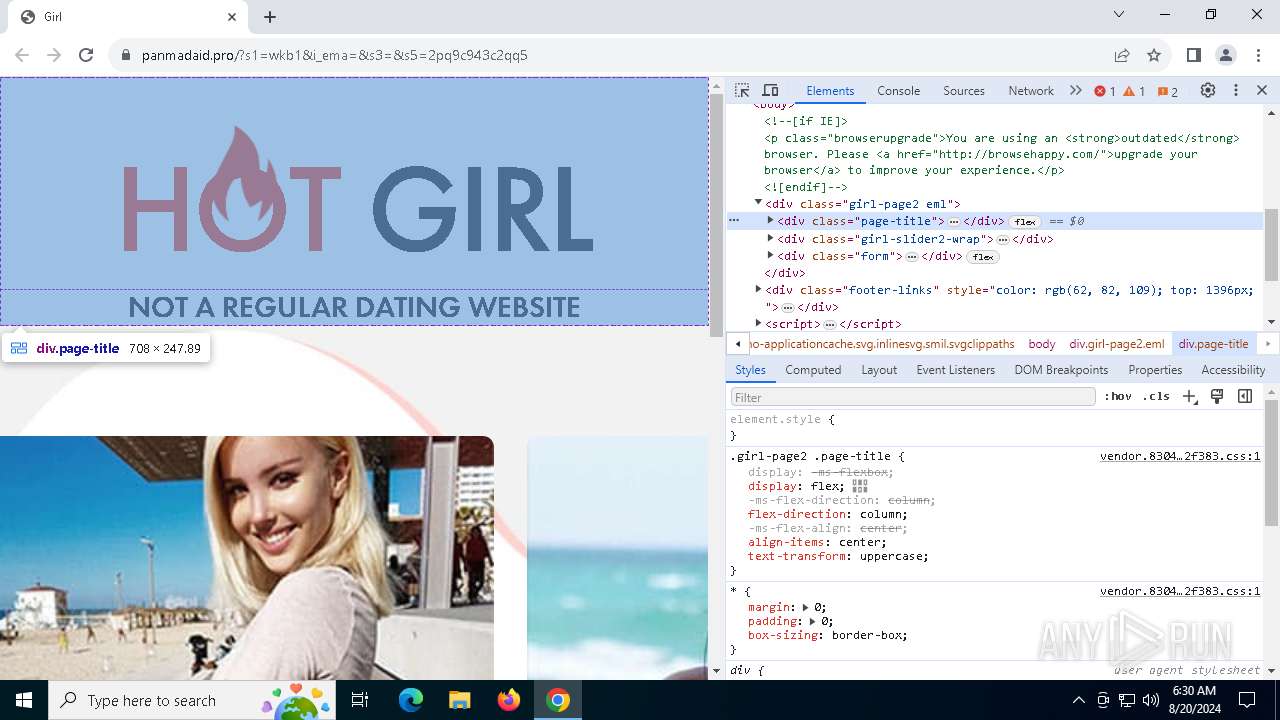Expand the div class form node
This screenshot has width=1280, height=720.
click(x=770, y=256)
